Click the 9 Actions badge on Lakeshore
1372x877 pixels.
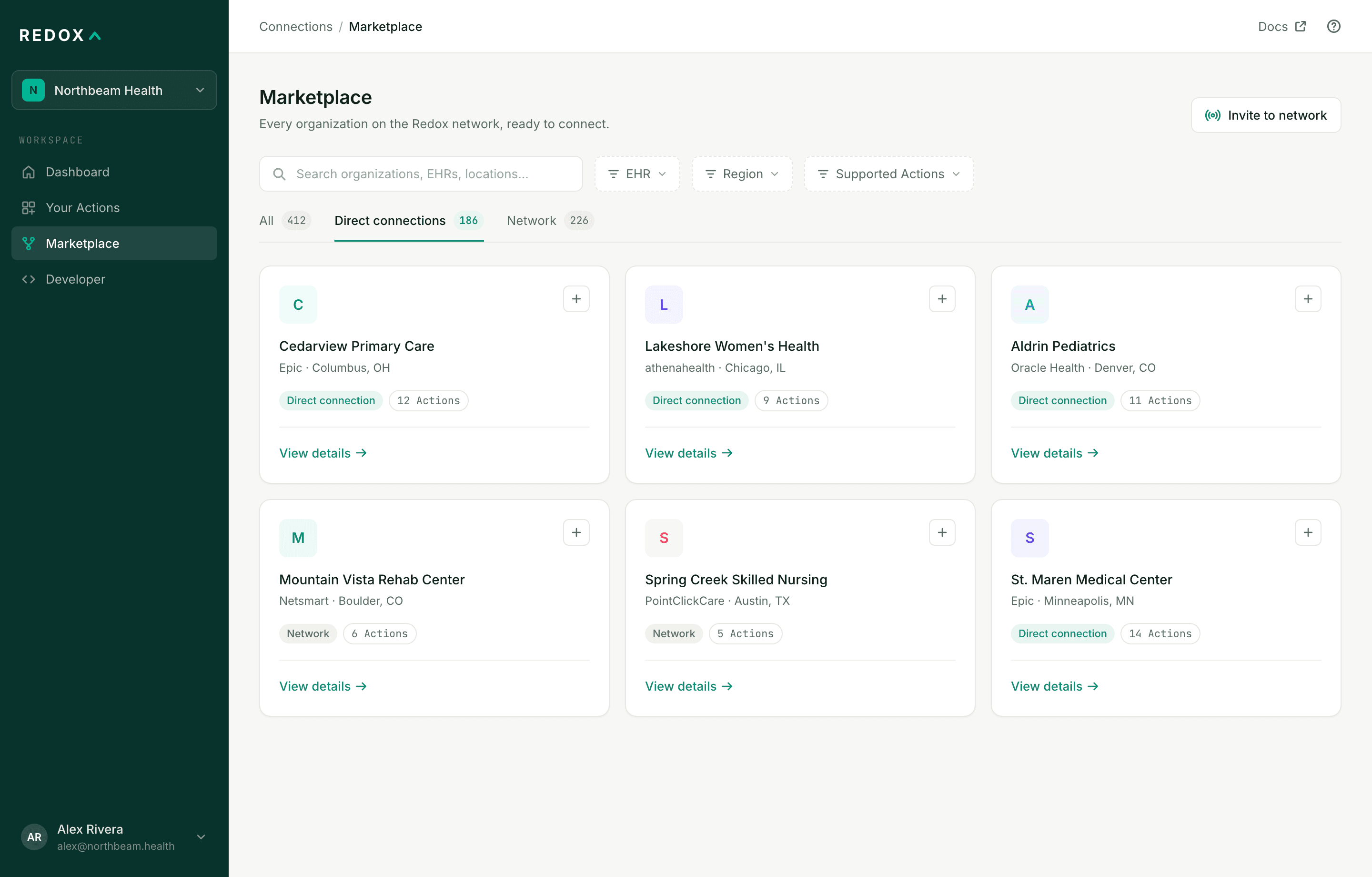pos(791,400)
